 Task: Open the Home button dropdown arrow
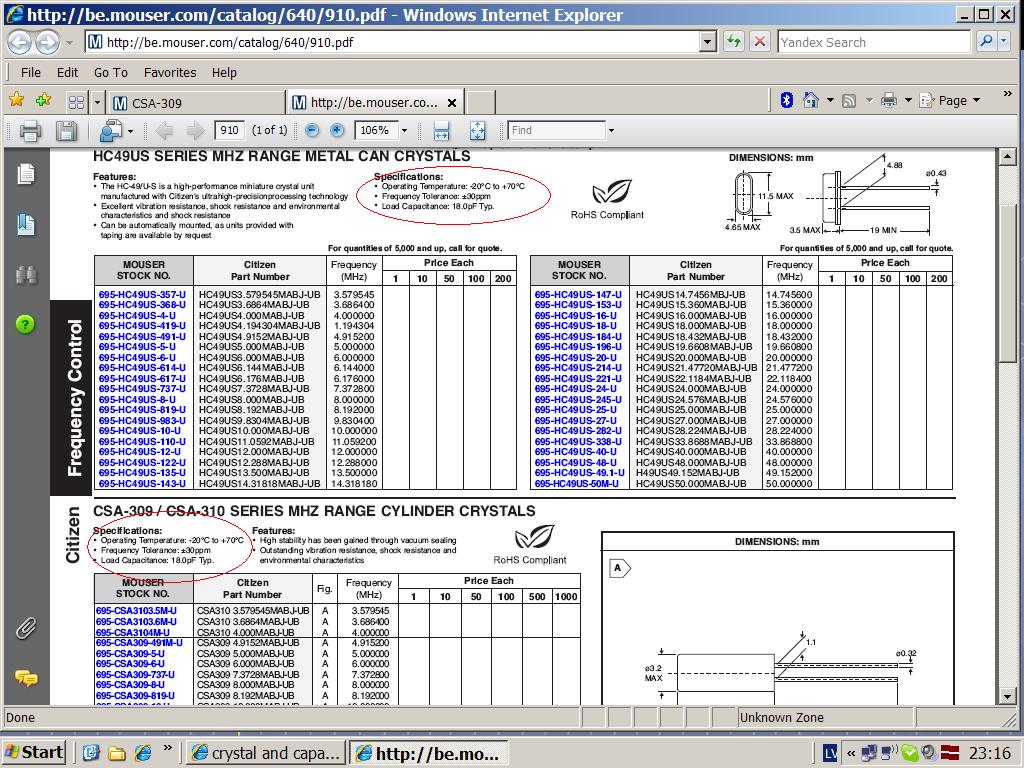pos(830,101)
